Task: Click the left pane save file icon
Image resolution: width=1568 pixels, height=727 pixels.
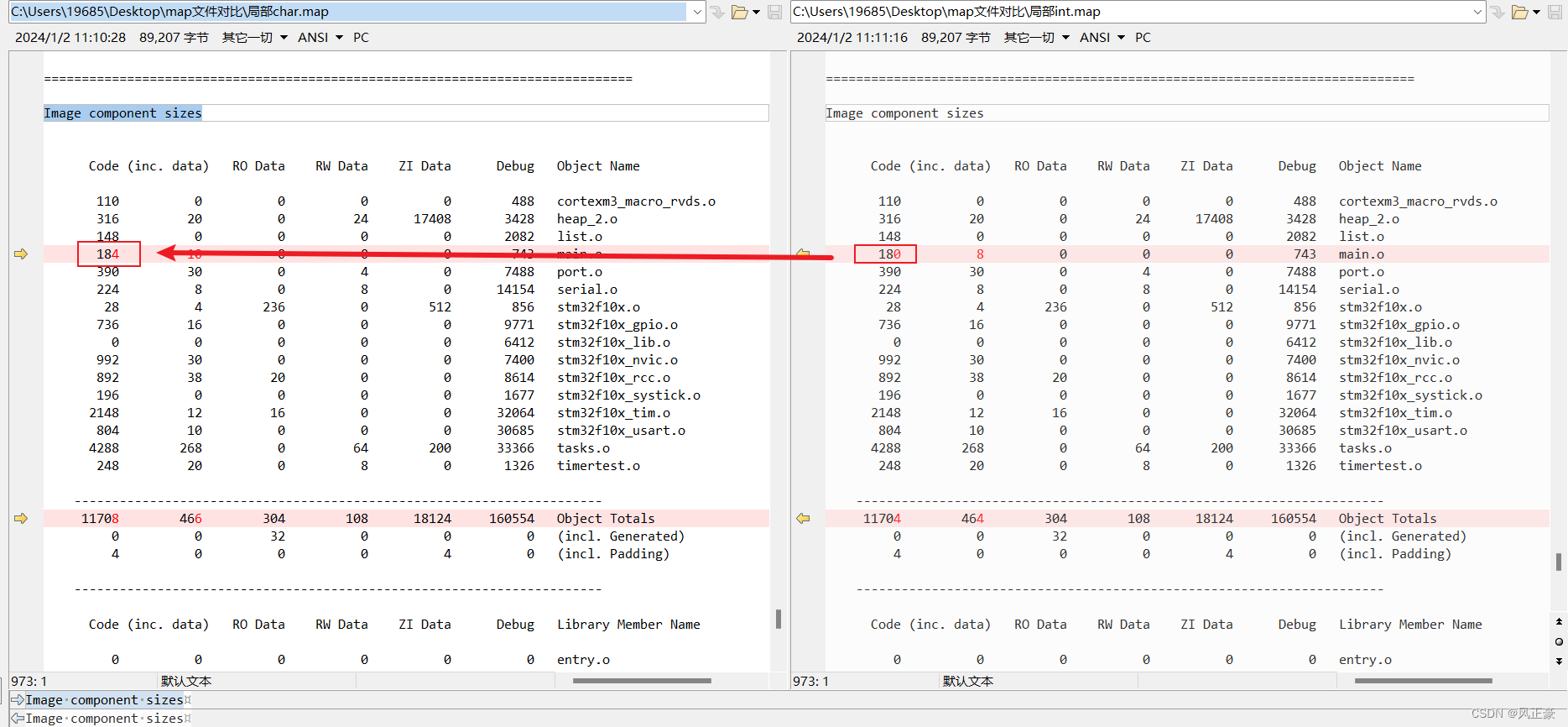Action: click(774, 12)
